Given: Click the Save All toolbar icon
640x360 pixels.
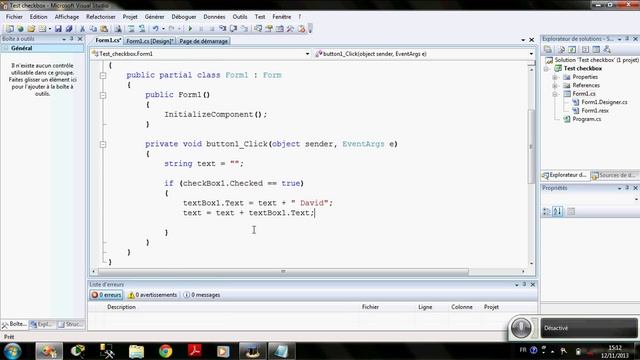Looking at the screenshot, I should click(x=69, y=29).
